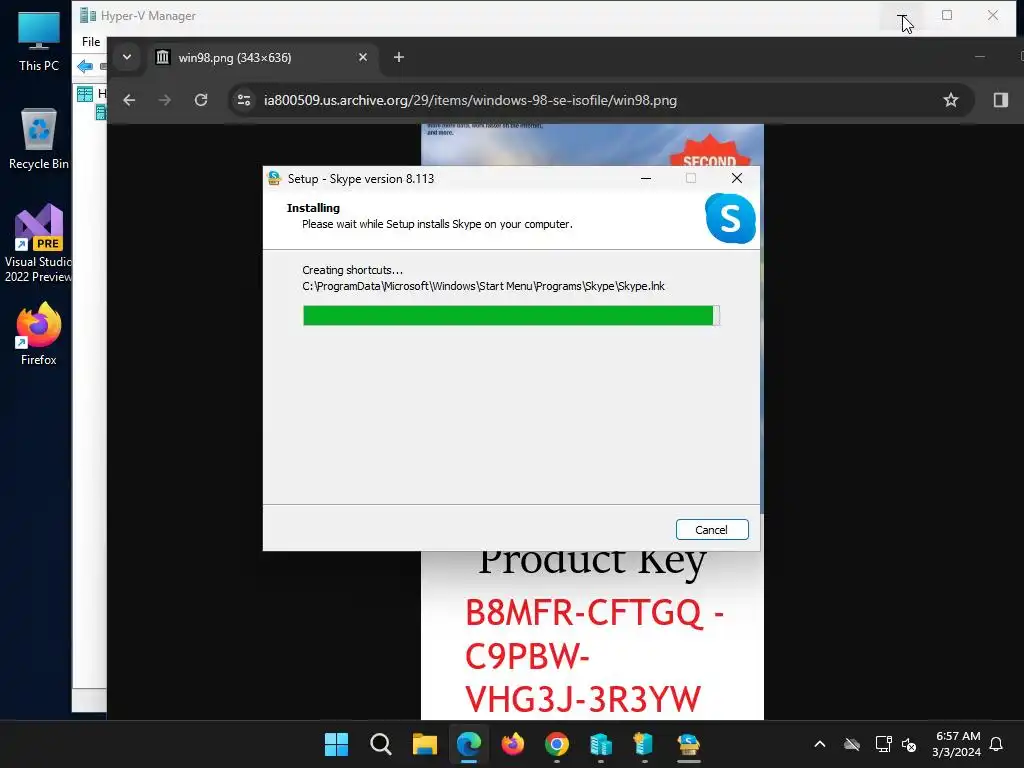Open File Explorer from the taskbar
The image size is (1024, 768).
point(424,744)
